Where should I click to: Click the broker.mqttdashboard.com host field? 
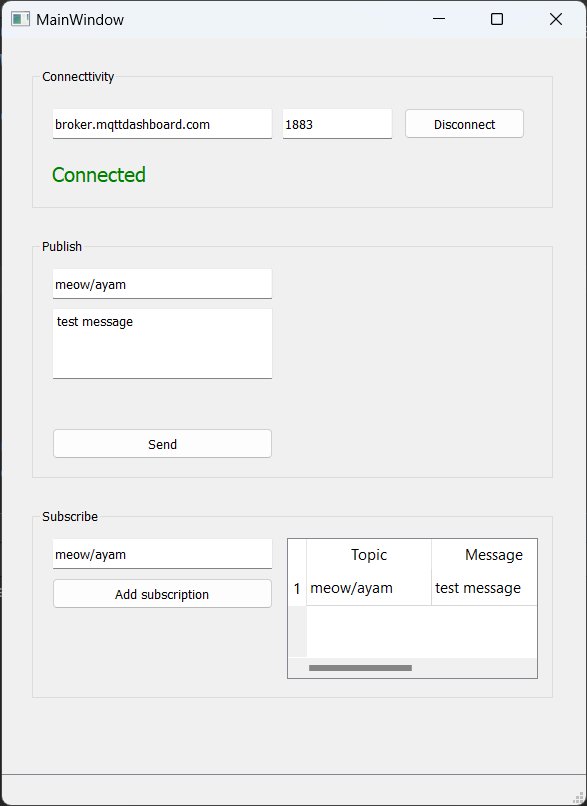coord(162,124)
